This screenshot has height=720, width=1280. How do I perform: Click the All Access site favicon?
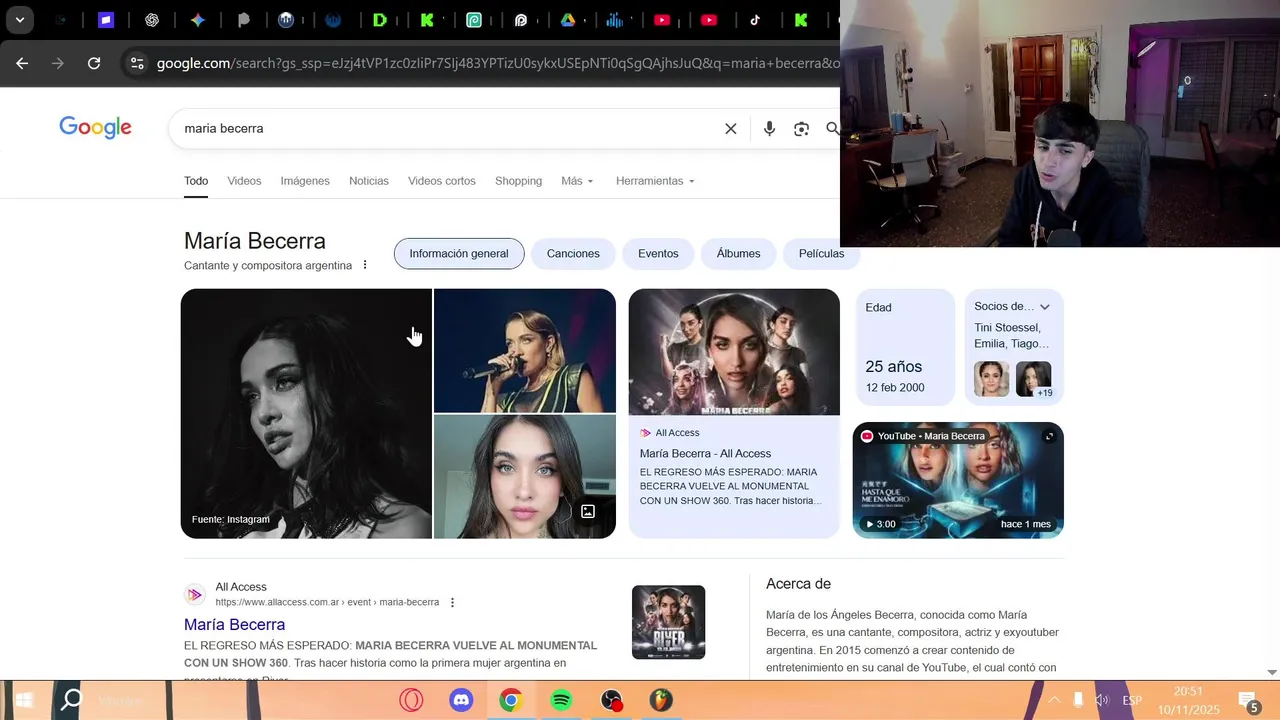click(195, 595)
